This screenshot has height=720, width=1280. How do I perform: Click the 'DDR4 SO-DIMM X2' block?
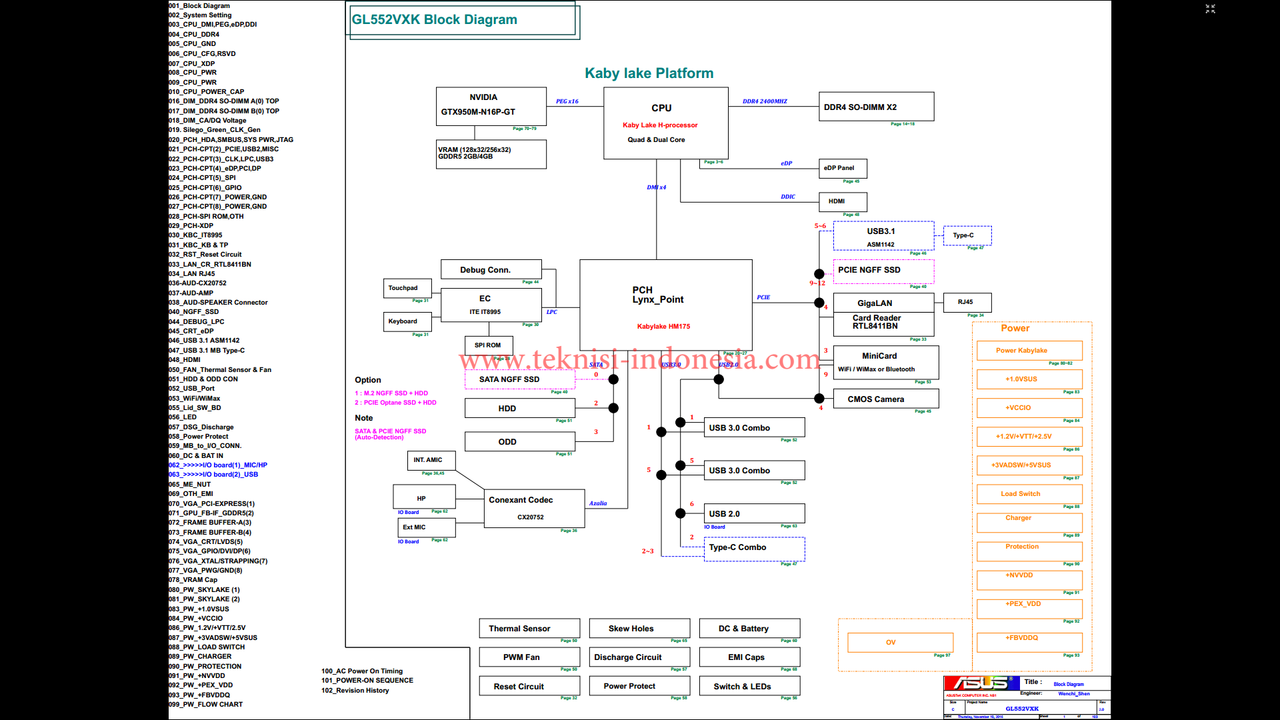(877, 107)
